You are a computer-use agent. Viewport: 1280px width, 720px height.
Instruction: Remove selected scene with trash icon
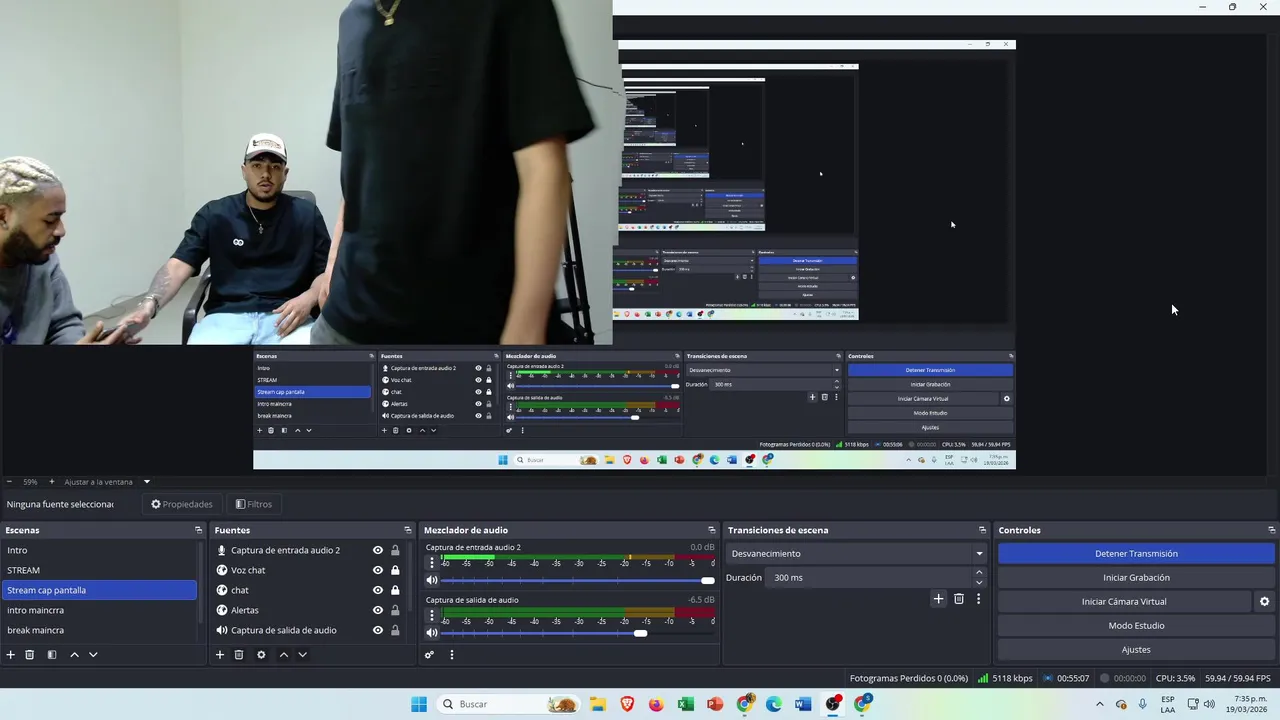click(30, 655)
